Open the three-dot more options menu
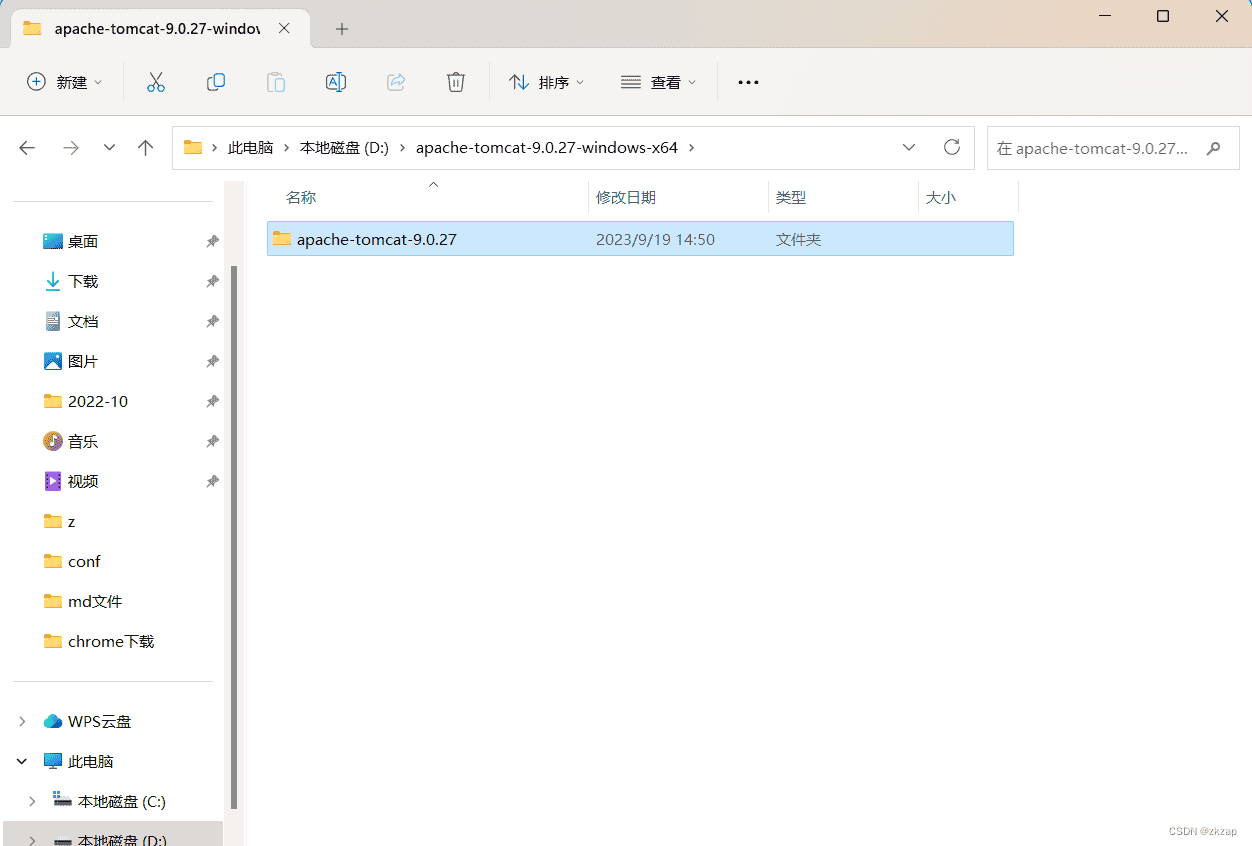The width and height of the screenshot is (1252, 846). [x=749, y=82]
